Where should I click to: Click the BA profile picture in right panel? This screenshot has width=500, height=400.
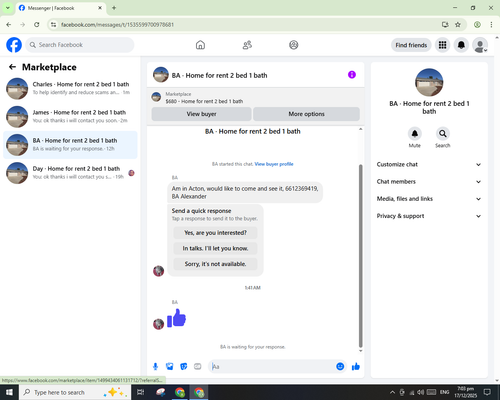click(x=429, y=82)
